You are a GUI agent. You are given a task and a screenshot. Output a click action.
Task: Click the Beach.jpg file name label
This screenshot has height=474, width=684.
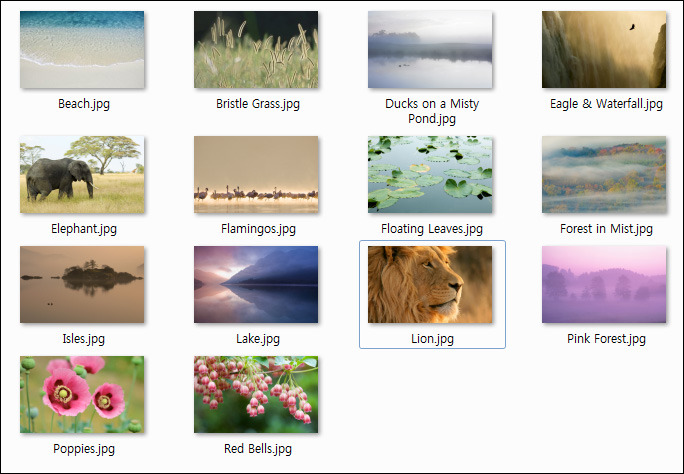pyautogui.click(x=84, y=104)
